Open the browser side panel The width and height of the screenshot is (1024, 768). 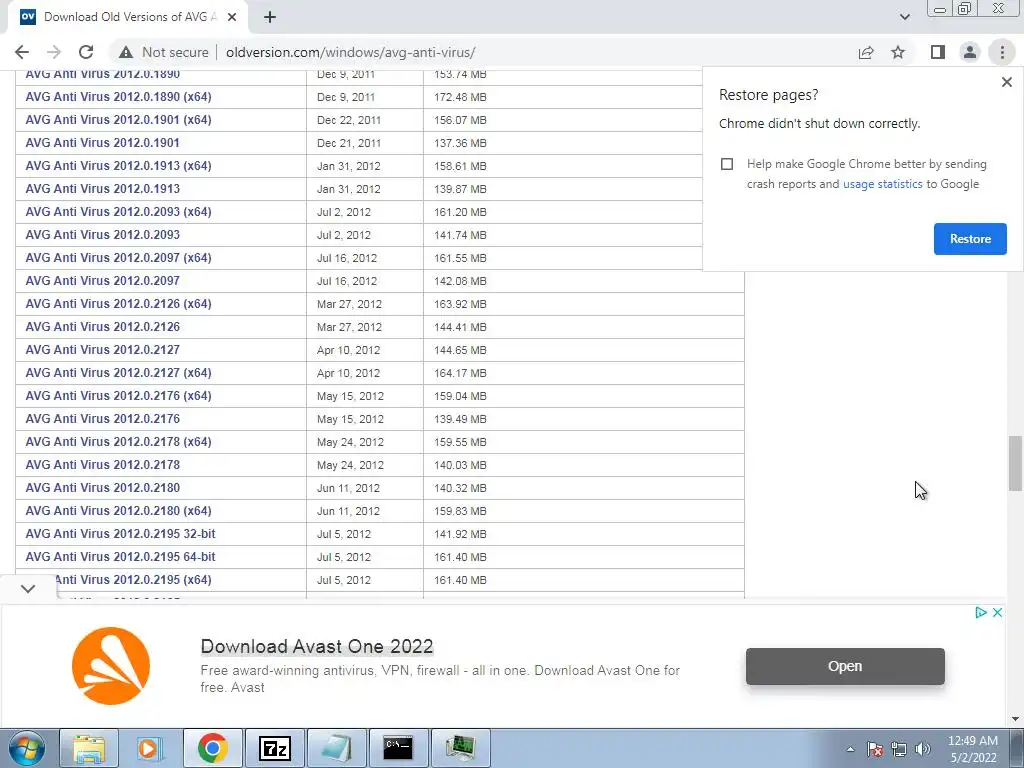pyautogui.click(x=938, y=52)
